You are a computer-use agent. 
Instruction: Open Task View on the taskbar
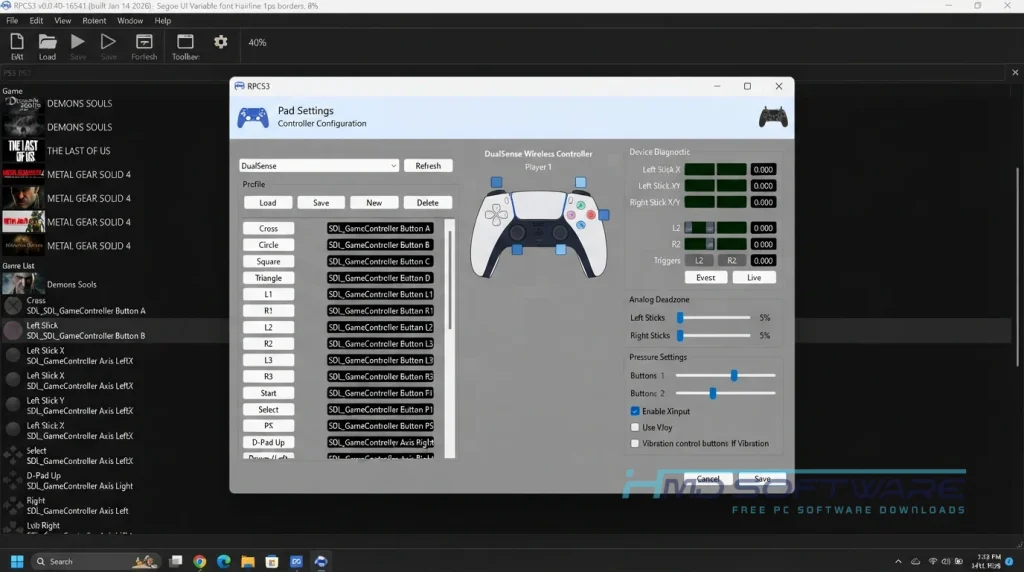176,562
